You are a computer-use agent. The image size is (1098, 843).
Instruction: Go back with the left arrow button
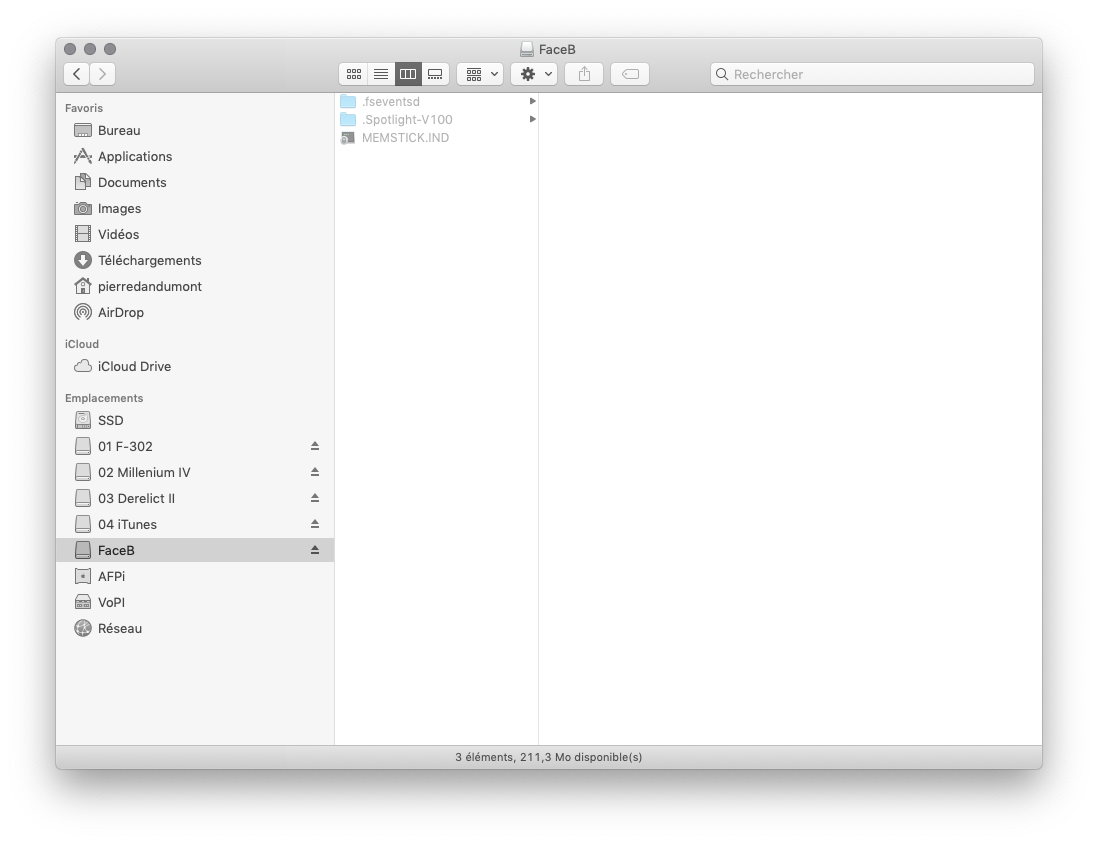(x=77, y=74)
